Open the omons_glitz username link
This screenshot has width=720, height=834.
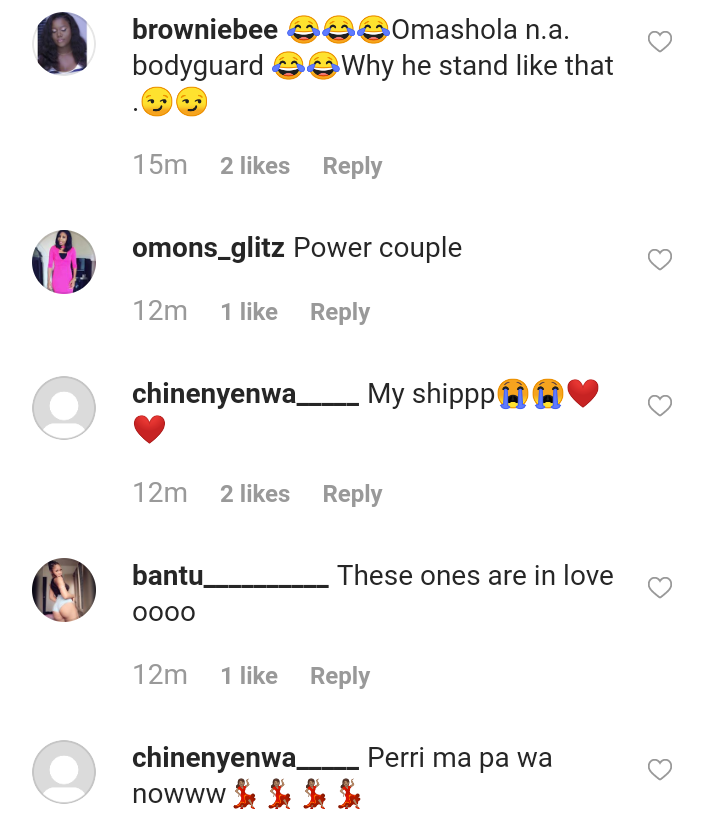[208, 248]
